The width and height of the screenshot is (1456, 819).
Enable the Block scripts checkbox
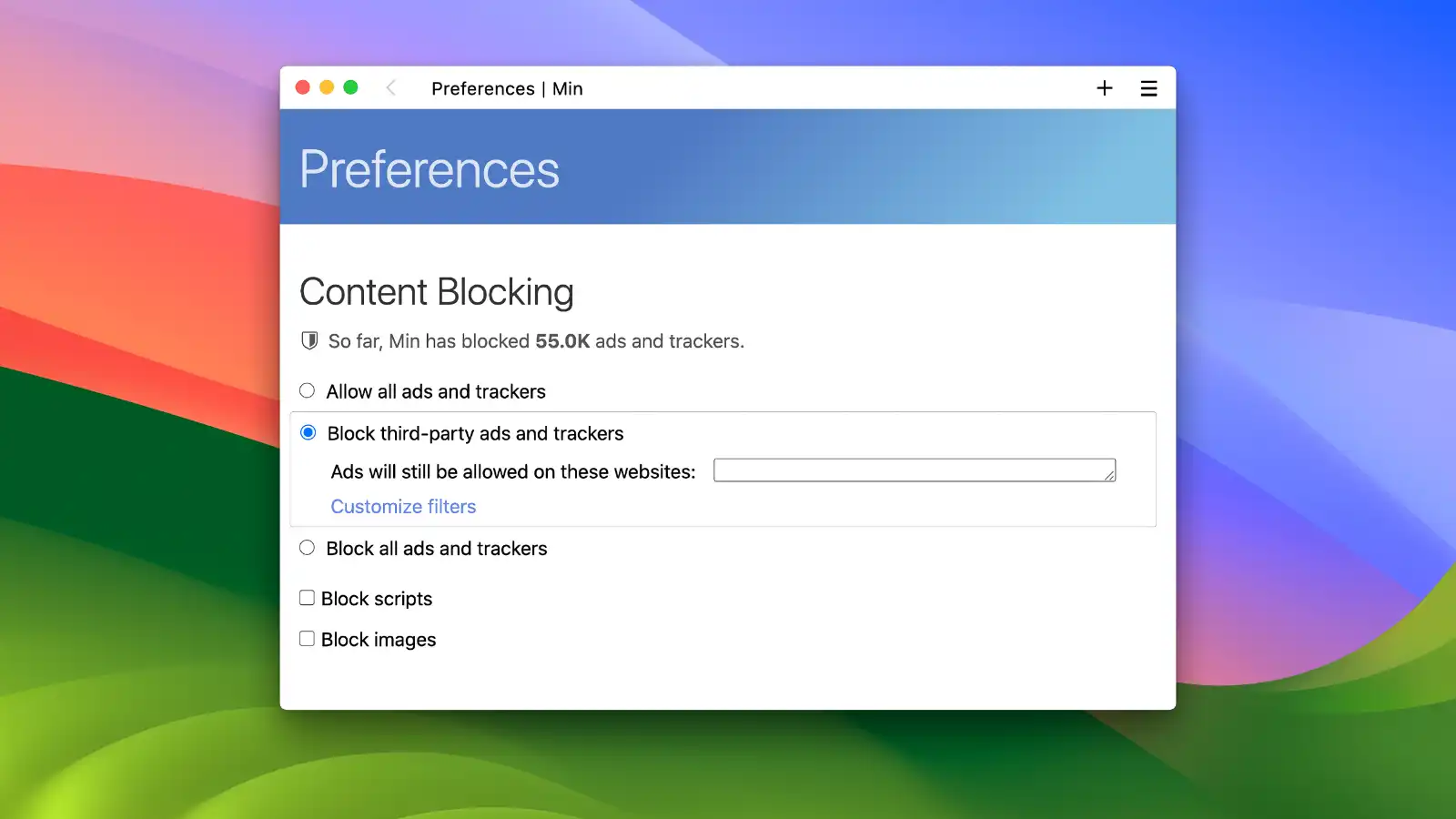point(307,596)
